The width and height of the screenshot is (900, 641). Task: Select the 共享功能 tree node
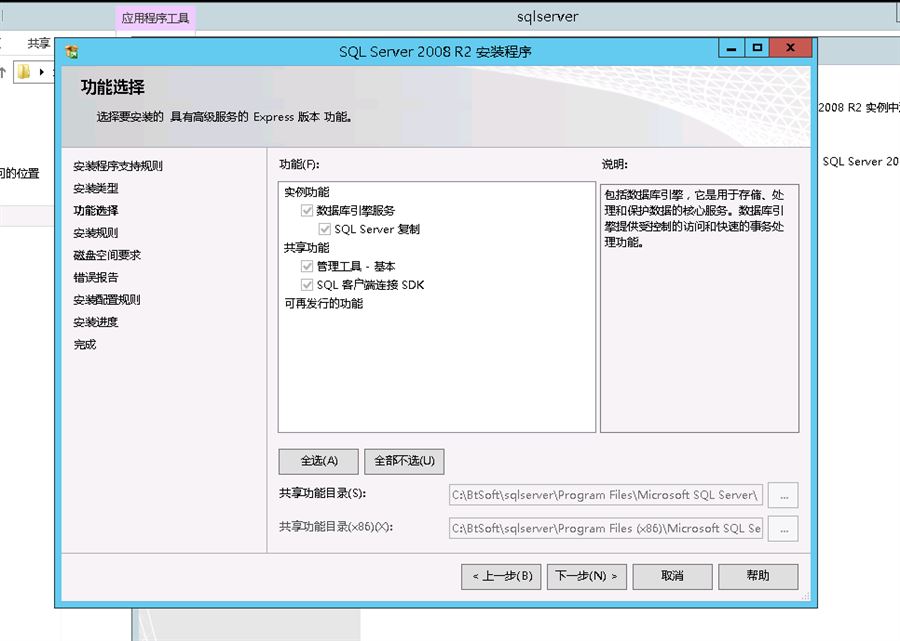[x=306, y=248]
